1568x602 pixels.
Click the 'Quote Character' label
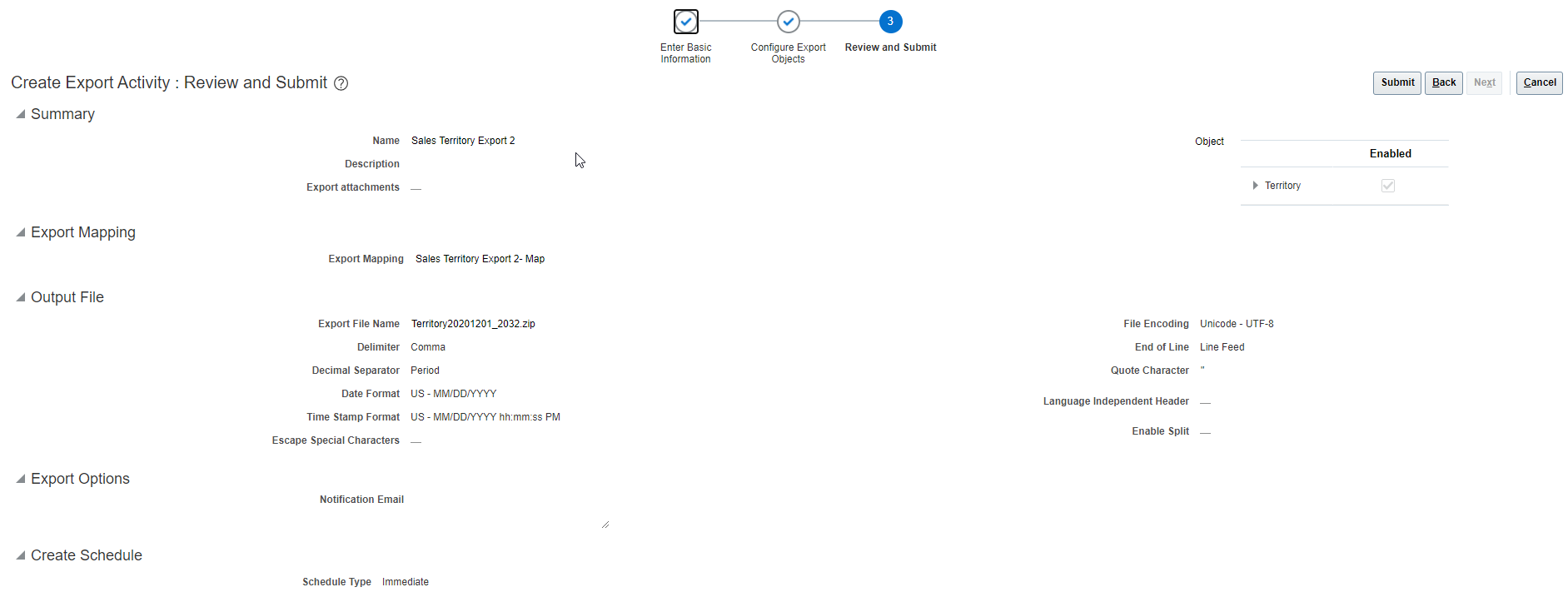(1150, 371)
